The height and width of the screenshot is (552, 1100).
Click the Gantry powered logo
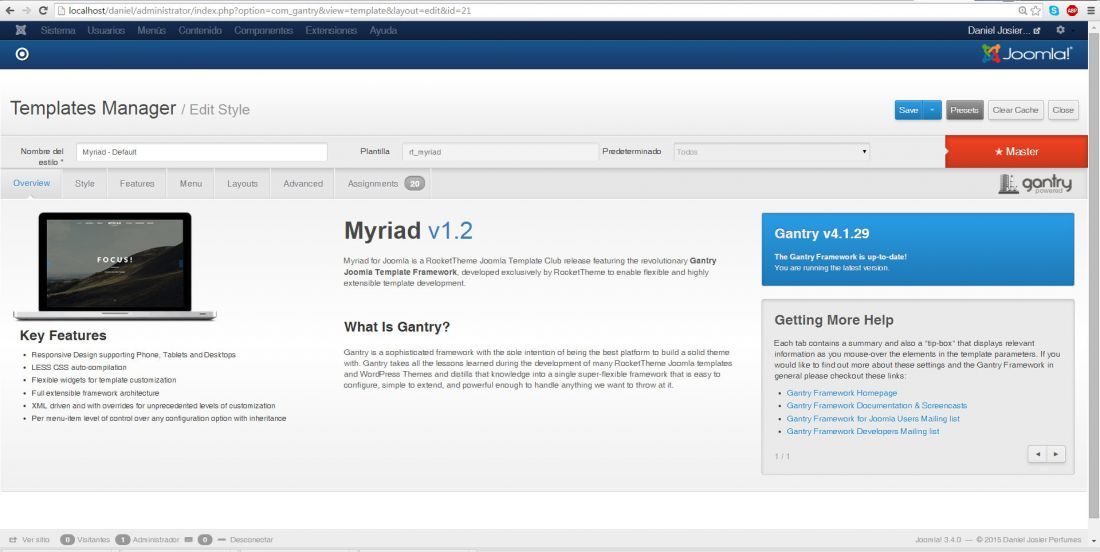coord(1035,184)
